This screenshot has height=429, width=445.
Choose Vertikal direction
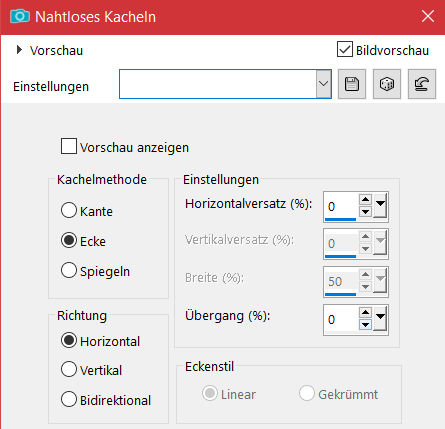click(69, 369)
